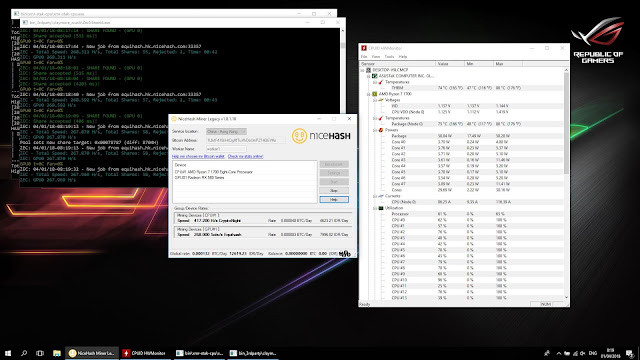Open File Explorer from the taskbar

(x=56, y=353)
